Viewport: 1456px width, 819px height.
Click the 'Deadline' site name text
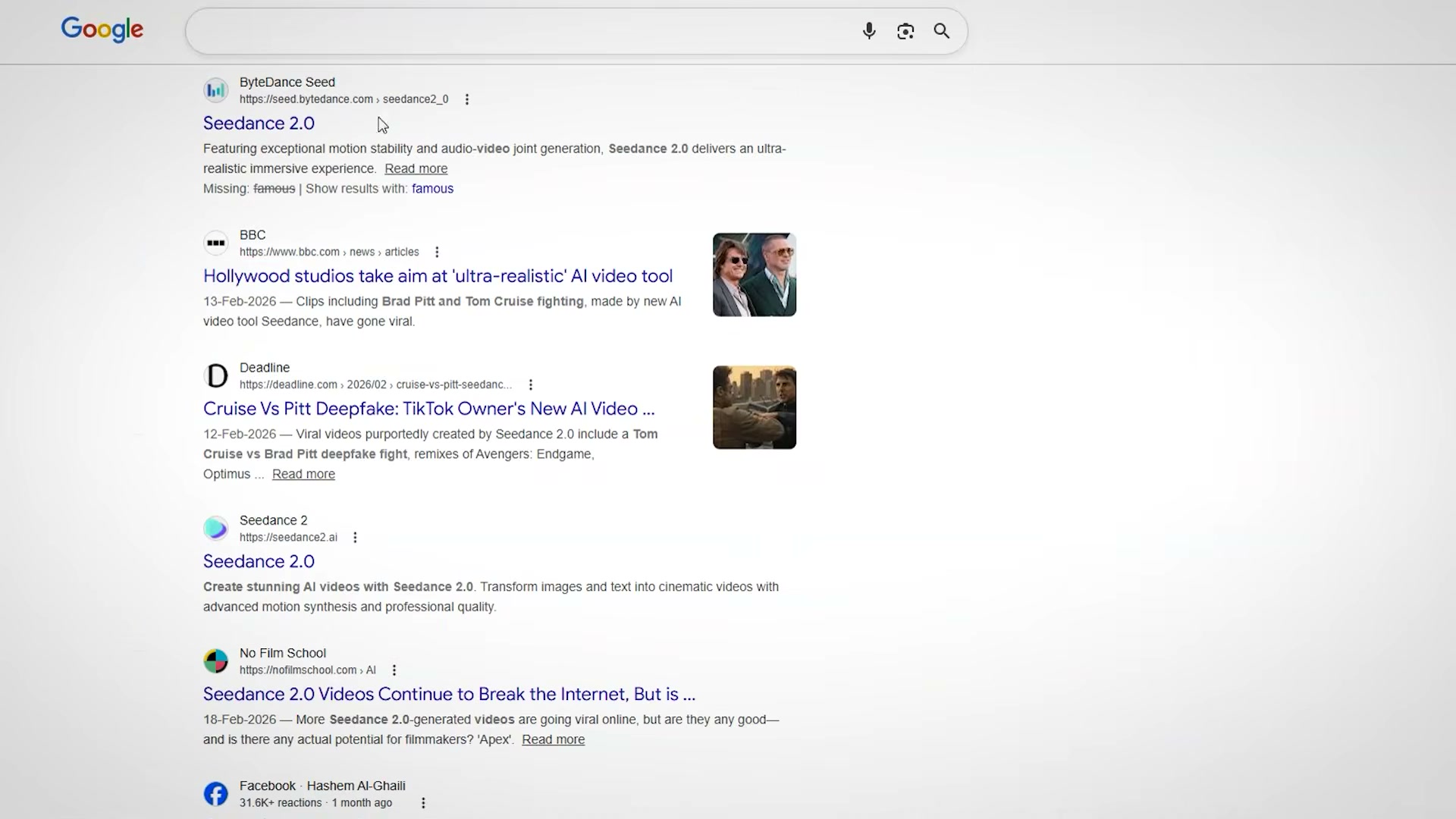[x=265, y=368]
